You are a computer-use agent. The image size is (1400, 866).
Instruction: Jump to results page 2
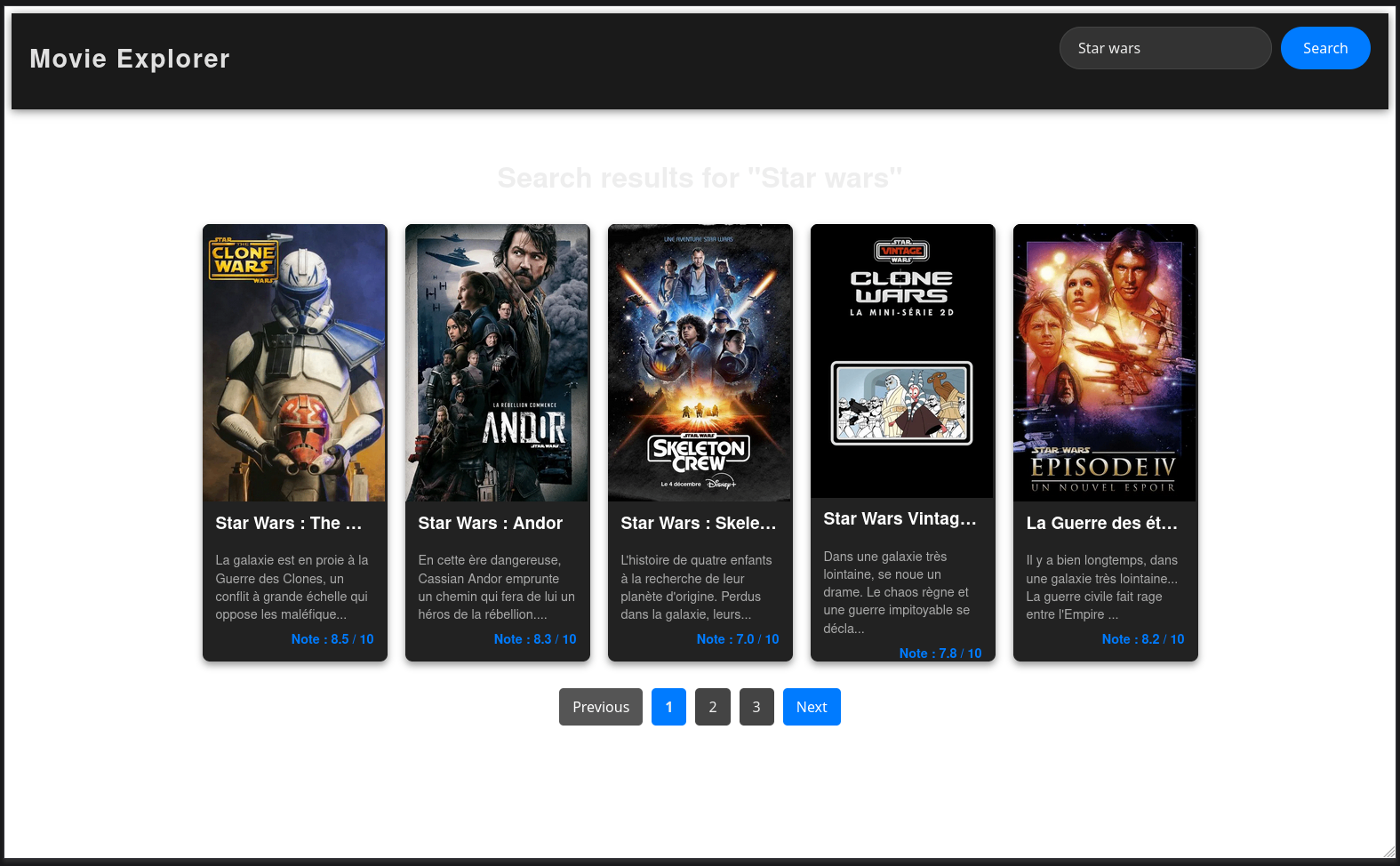[x=713, y=707]
